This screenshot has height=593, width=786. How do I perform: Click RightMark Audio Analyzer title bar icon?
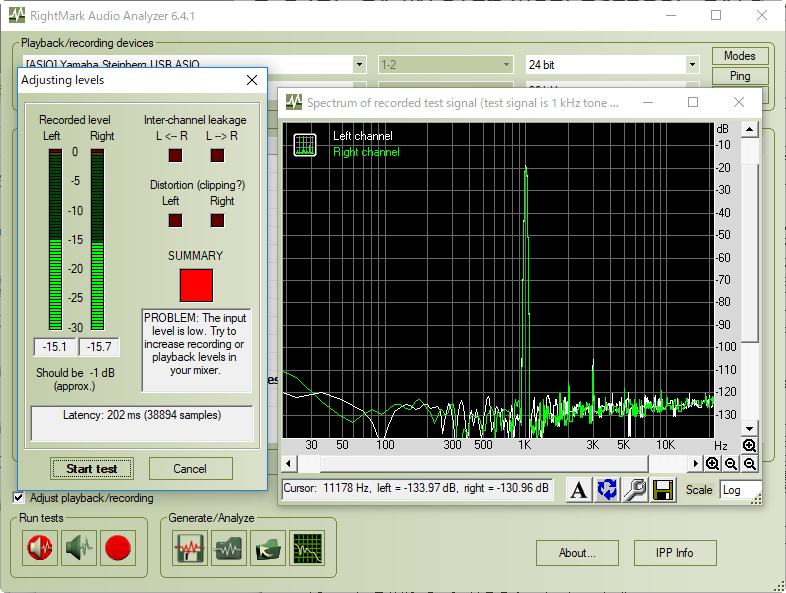point(17,15)
